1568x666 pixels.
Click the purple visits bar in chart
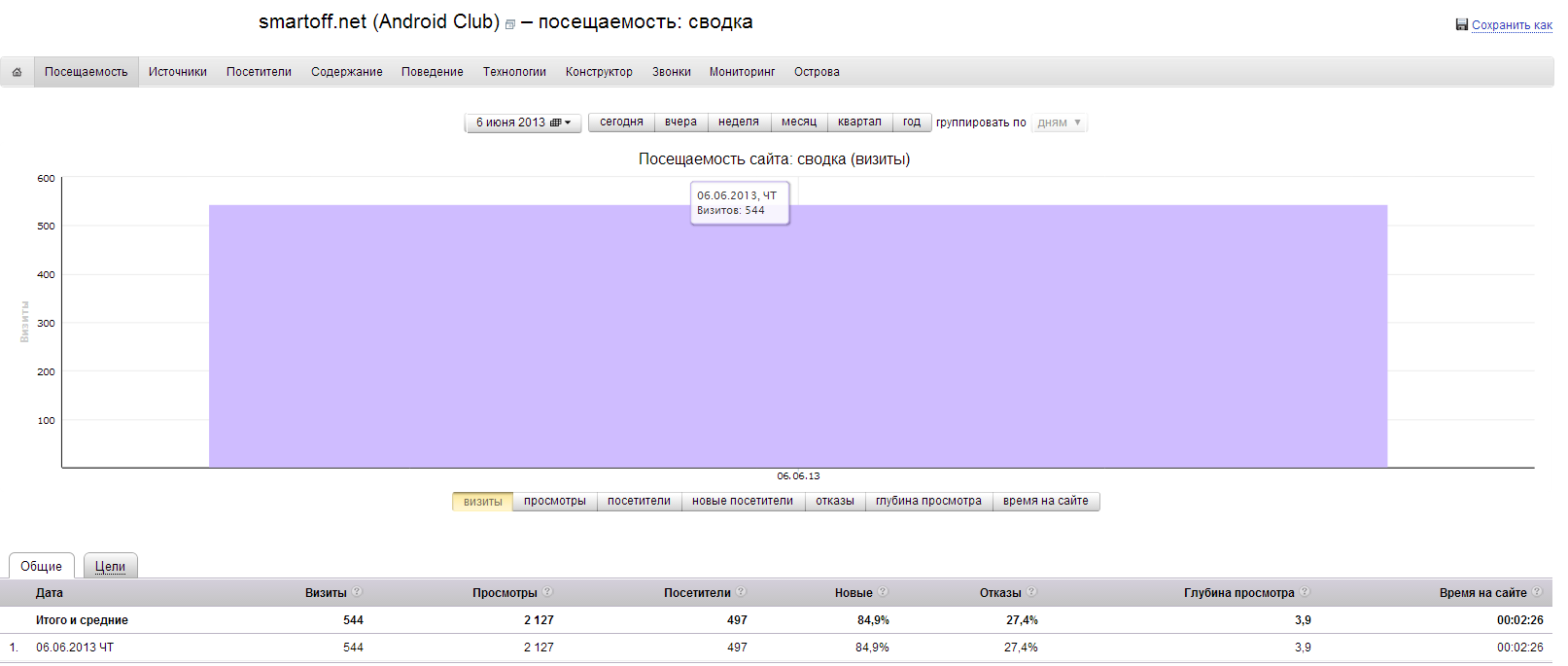(x=797, y=336)
